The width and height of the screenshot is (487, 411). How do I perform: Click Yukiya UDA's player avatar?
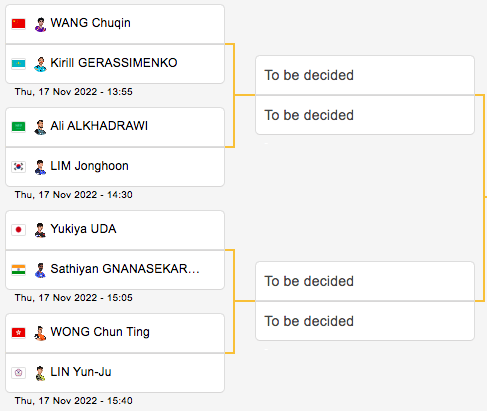point(40,230)
